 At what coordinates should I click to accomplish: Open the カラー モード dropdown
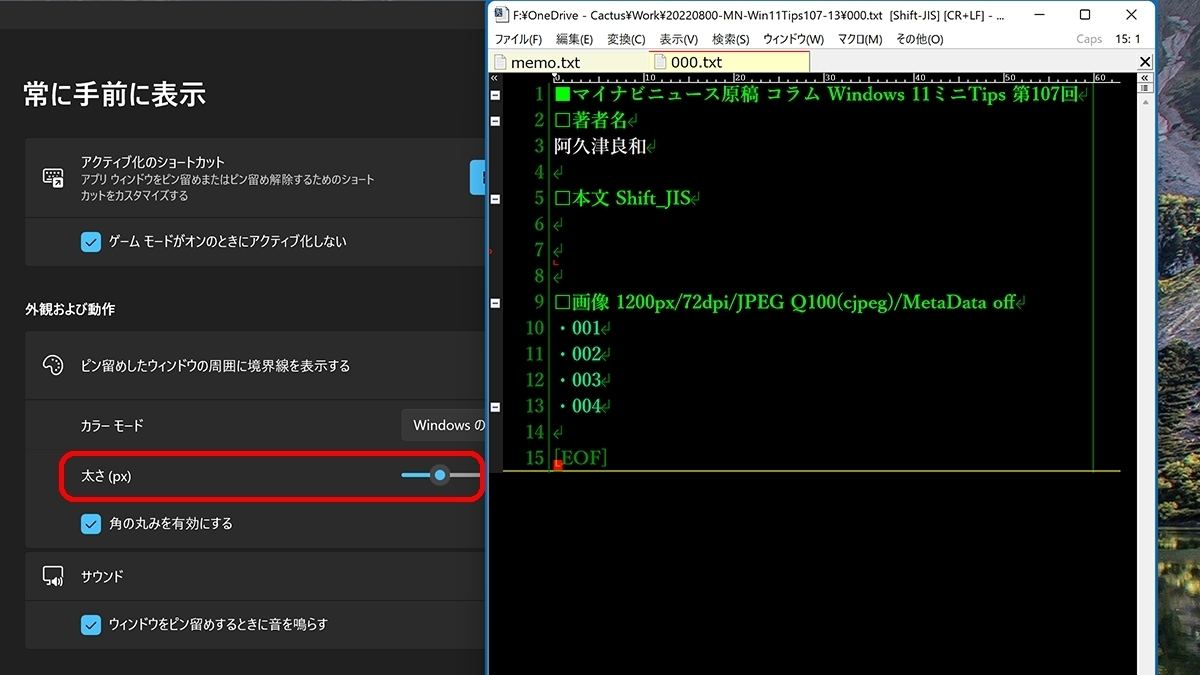[444, 425]
